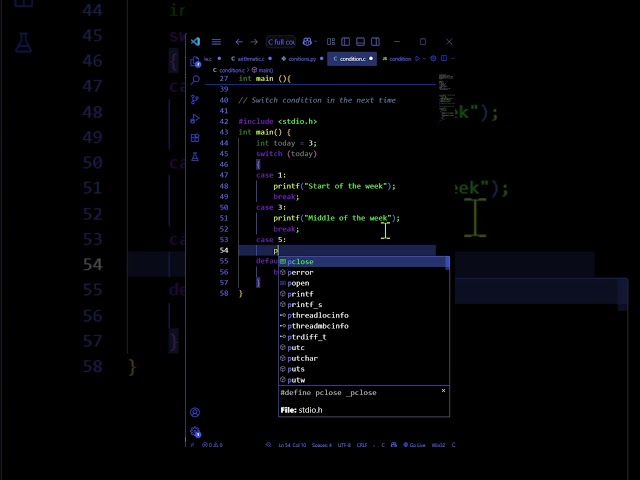Click the zoom magnifier status bar icon
Screen dimensions: 640x480
click(269, 445)
